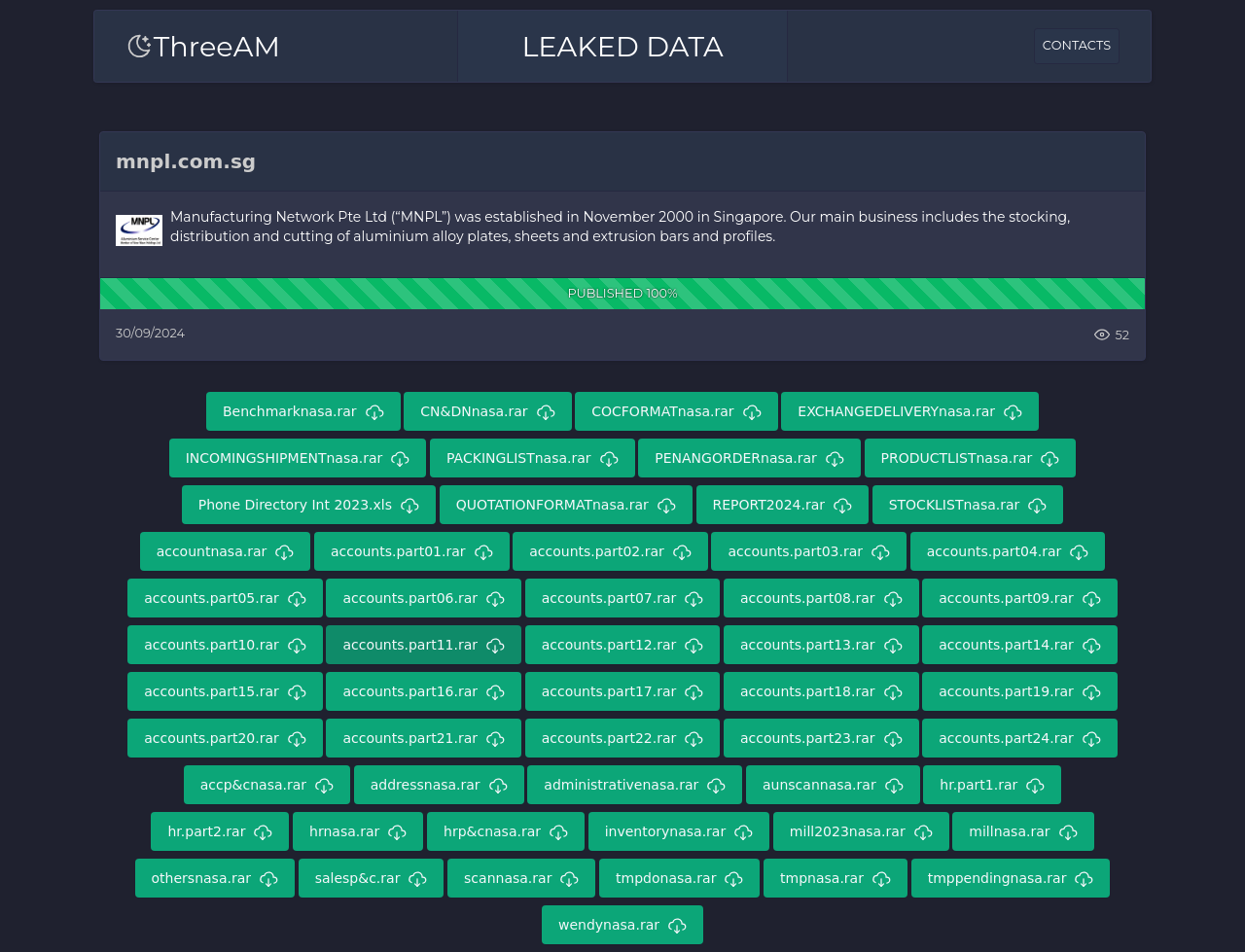
Task: Click the mnpl.com.sg heading
Action: [186, 161]
